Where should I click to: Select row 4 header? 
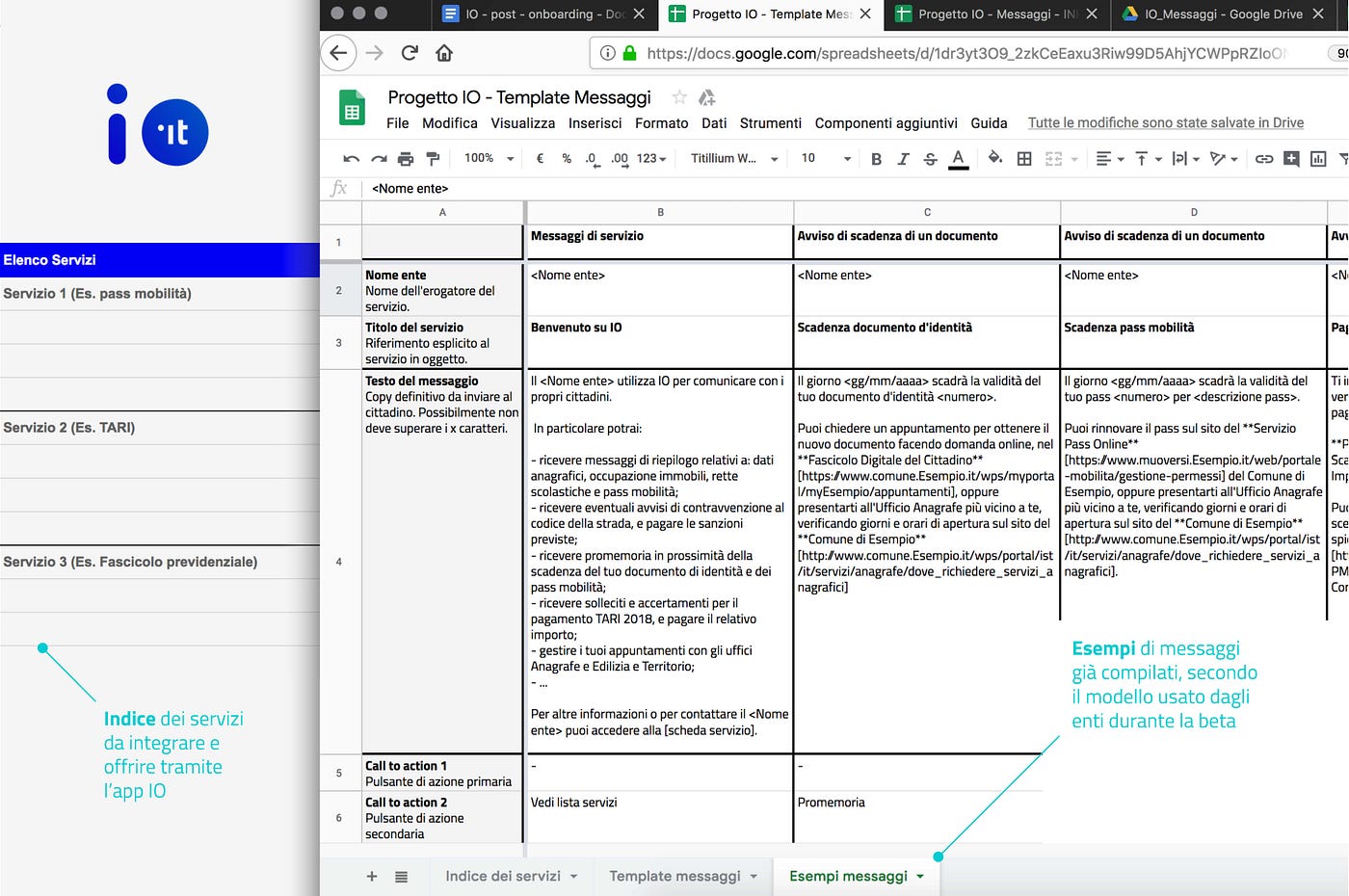click(339, 562)
